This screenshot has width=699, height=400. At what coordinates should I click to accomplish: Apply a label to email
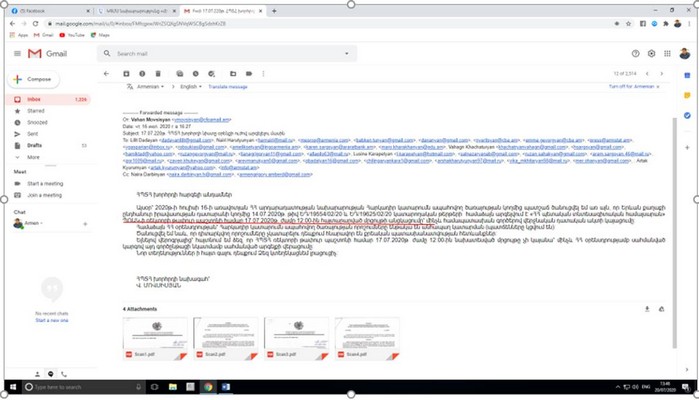(249, 74)
